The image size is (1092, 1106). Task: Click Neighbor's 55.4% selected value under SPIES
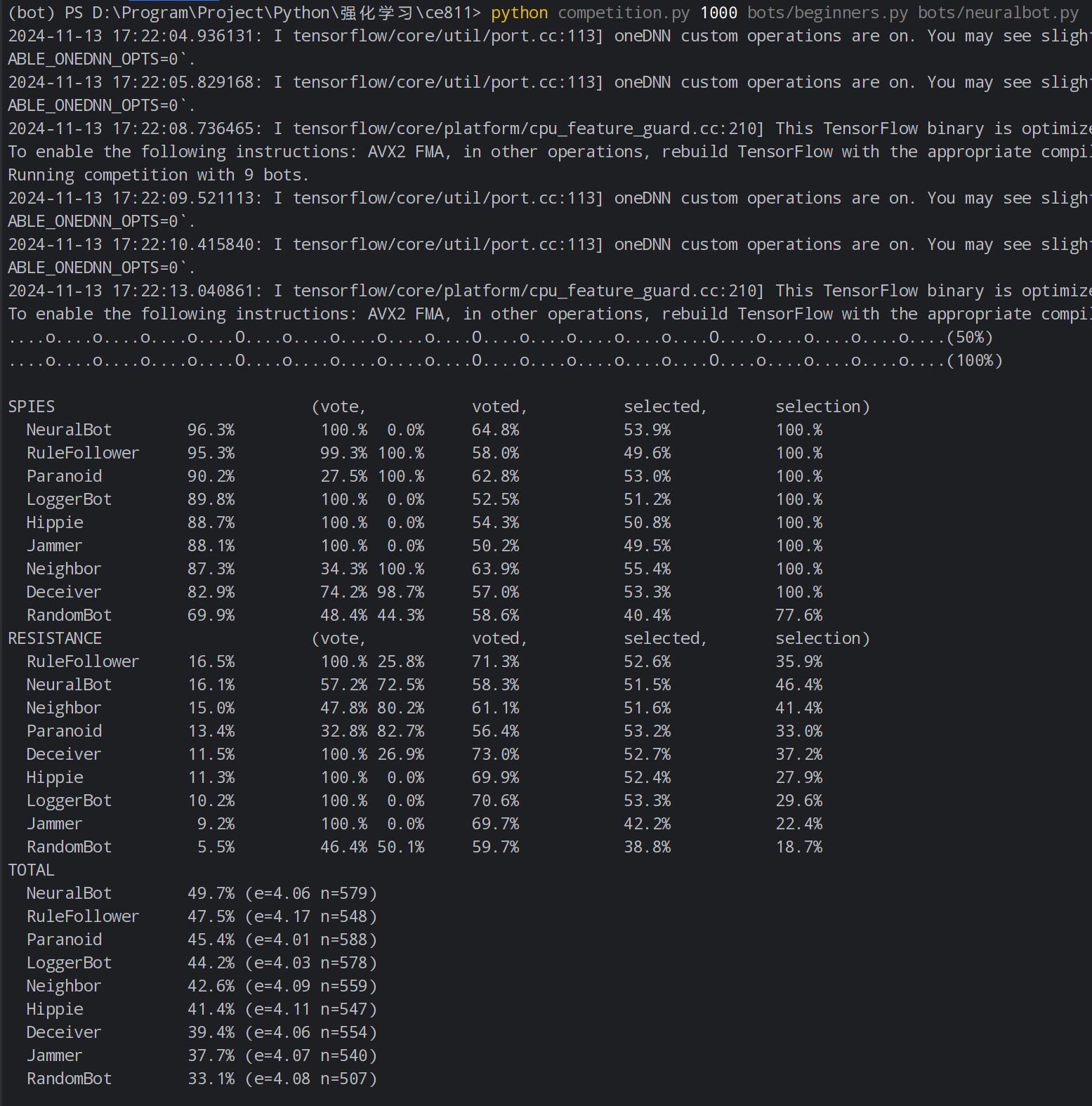pyautogui.click(x=647, y=569)
